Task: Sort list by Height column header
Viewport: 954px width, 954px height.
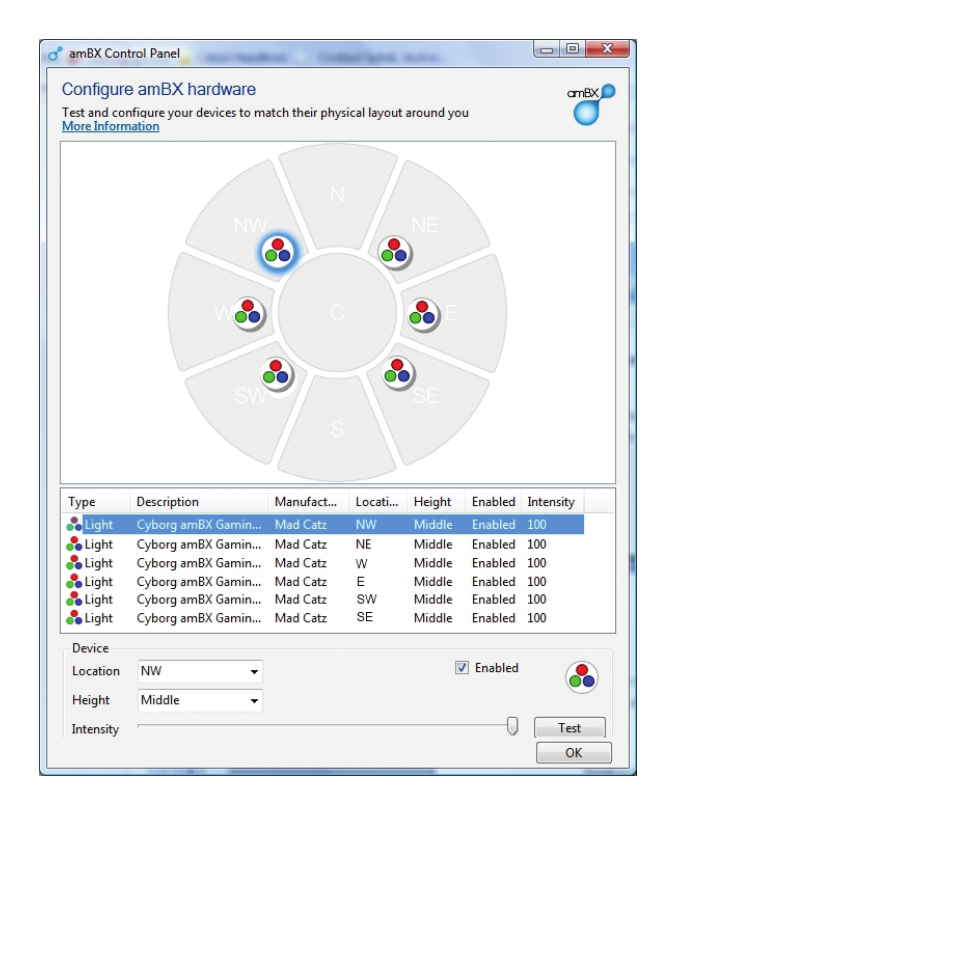Action: click(x=436, y=502)
